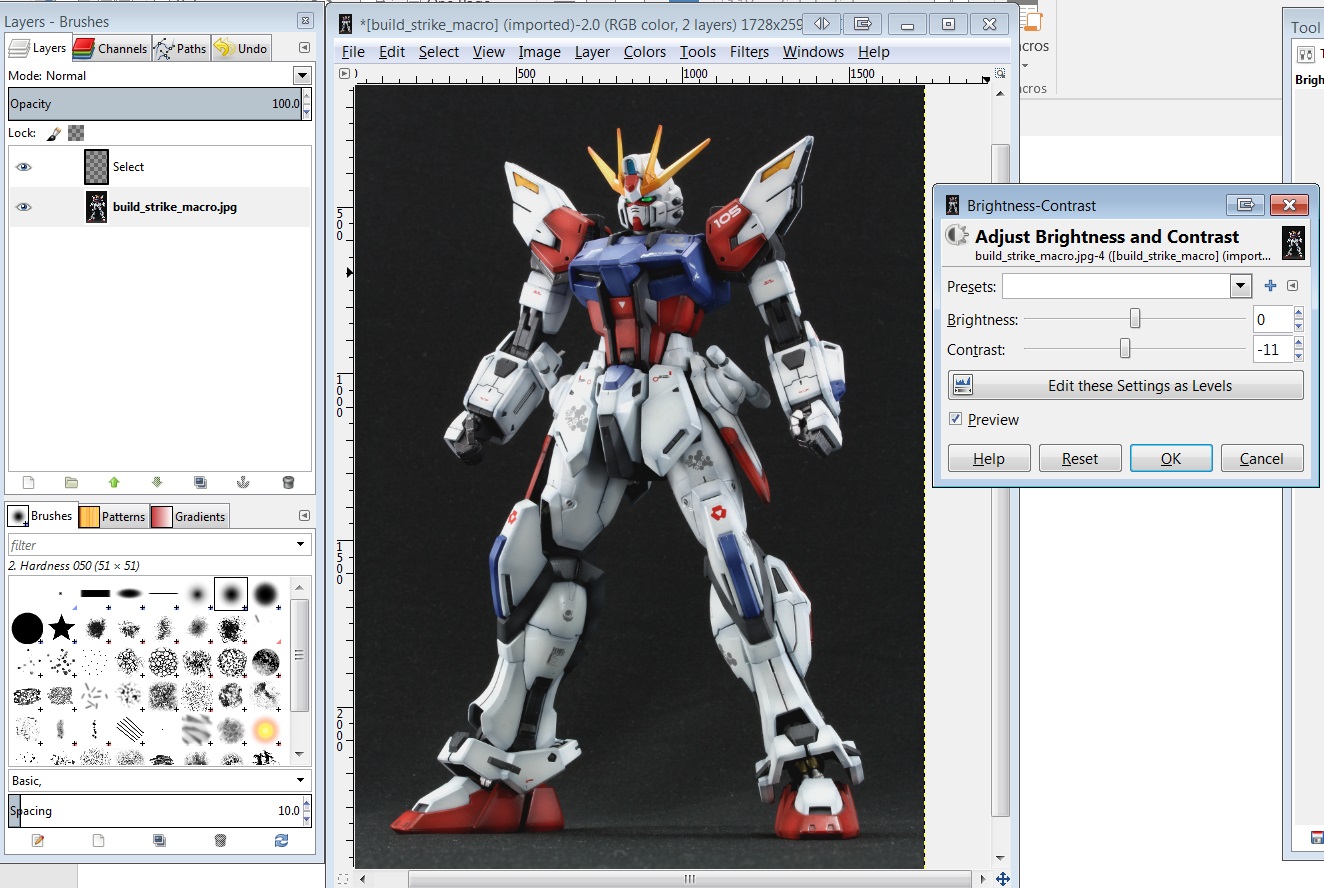Select the selected Hardness 050 brush
The width and height of the screenshot is (1324, 888).
pos(231,594)
